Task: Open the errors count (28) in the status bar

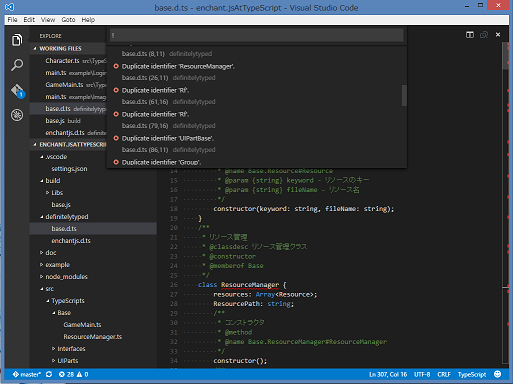Action: (x=66, y=374)
